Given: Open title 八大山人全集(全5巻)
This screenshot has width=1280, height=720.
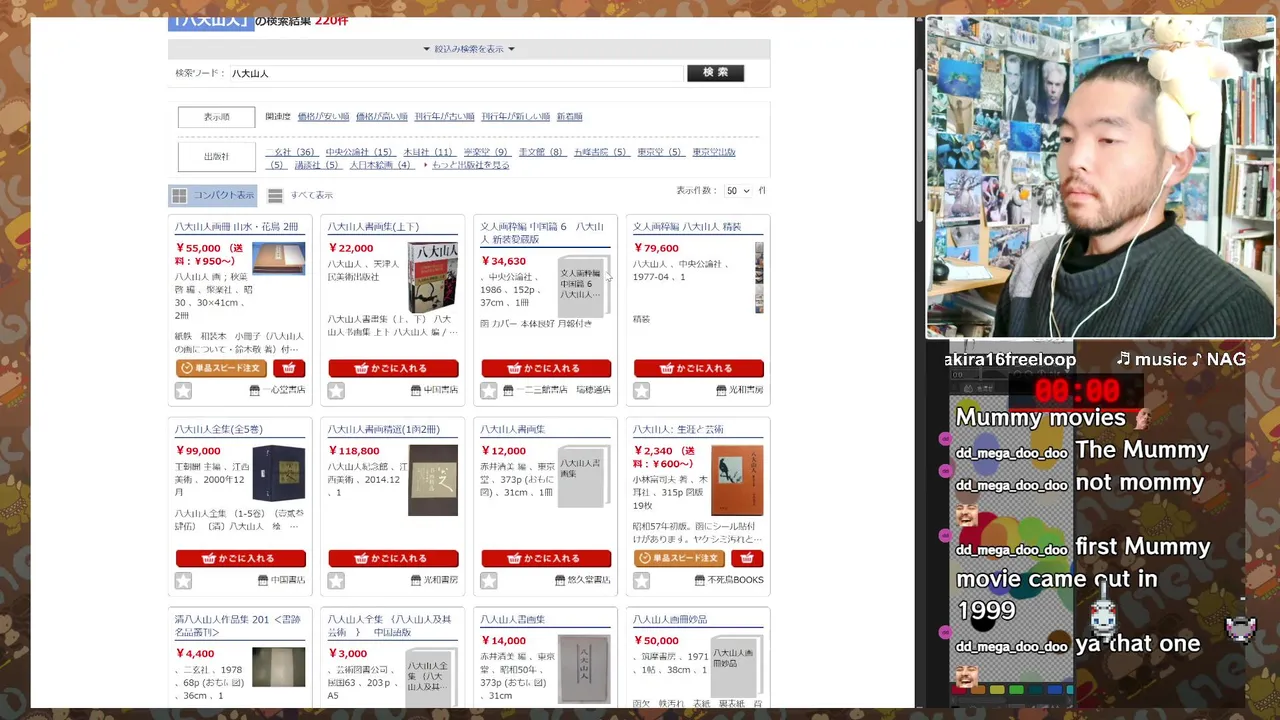Looking at the screenshot, I should point(219,429).
